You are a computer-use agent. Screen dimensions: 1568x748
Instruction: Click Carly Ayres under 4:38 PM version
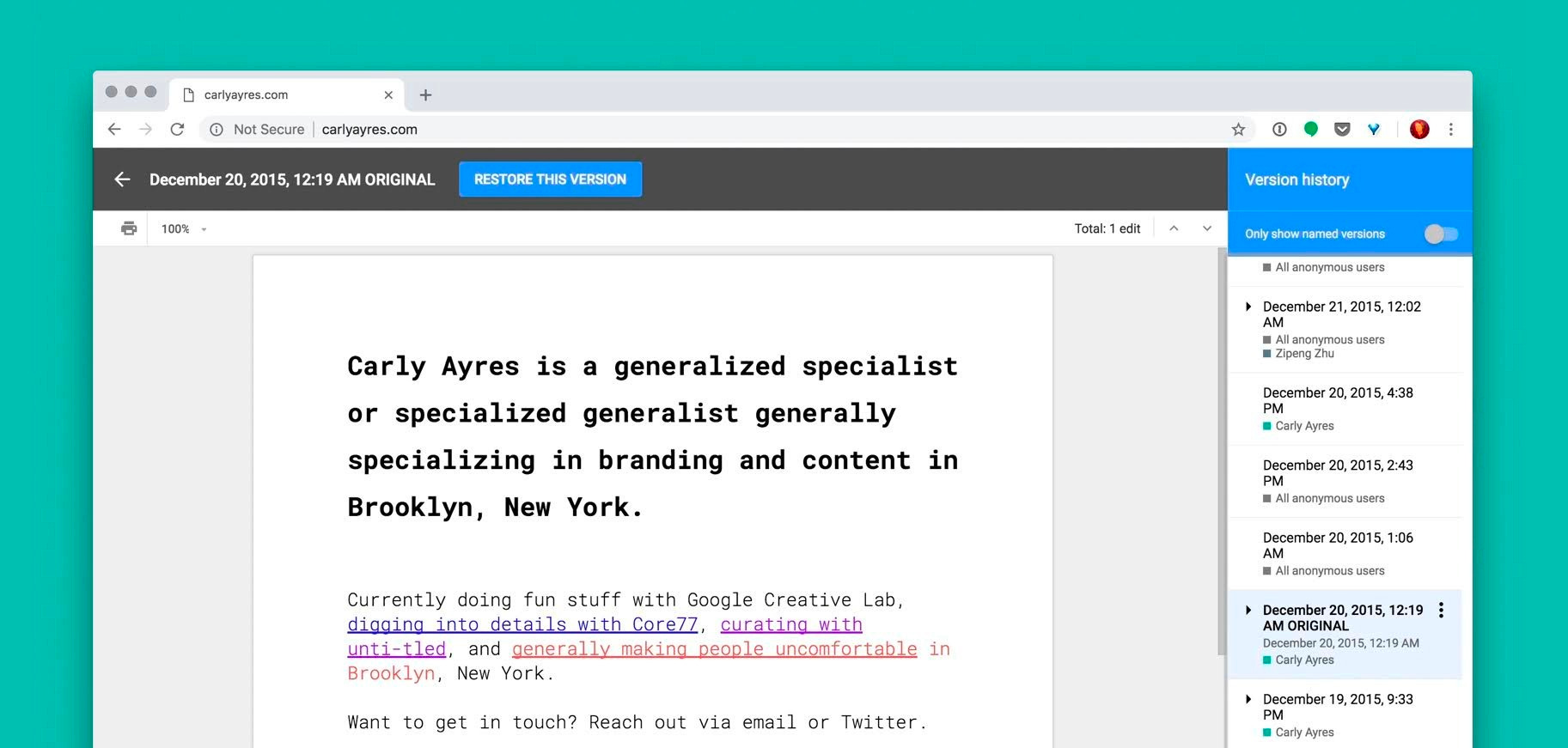click(x=1304, y=426)
